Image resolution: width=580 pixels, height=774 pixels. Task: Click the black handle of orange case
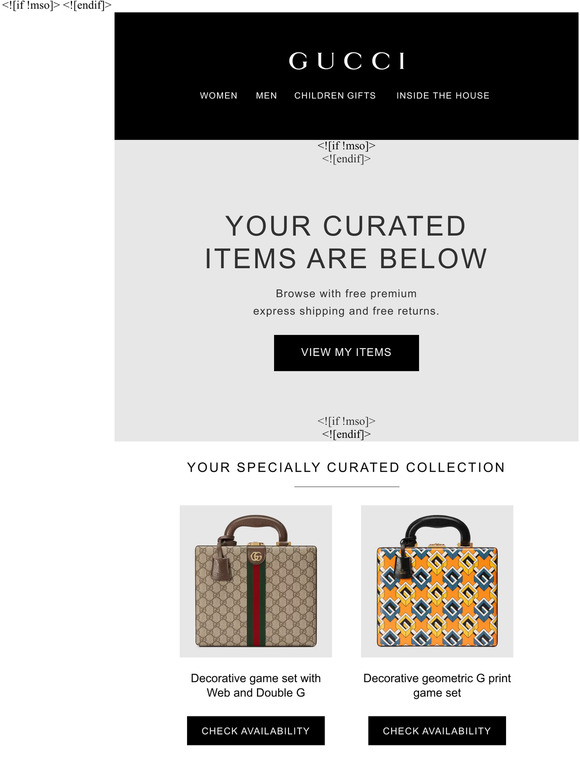[x=437, y=528]
